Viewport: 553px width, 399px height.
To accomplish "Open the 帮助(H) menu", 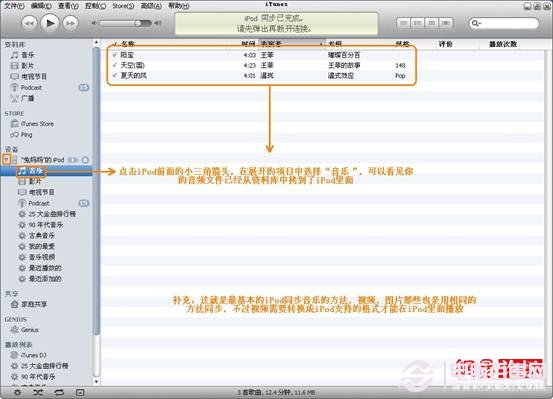I will [178, 6].
